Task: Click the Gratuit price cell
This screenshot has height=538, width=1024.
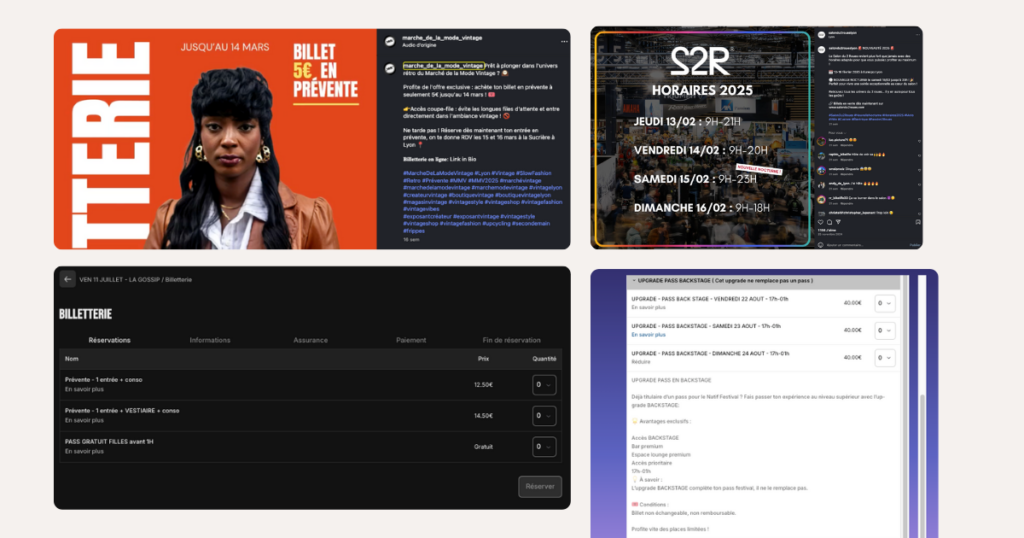Action: click(483, 447)
